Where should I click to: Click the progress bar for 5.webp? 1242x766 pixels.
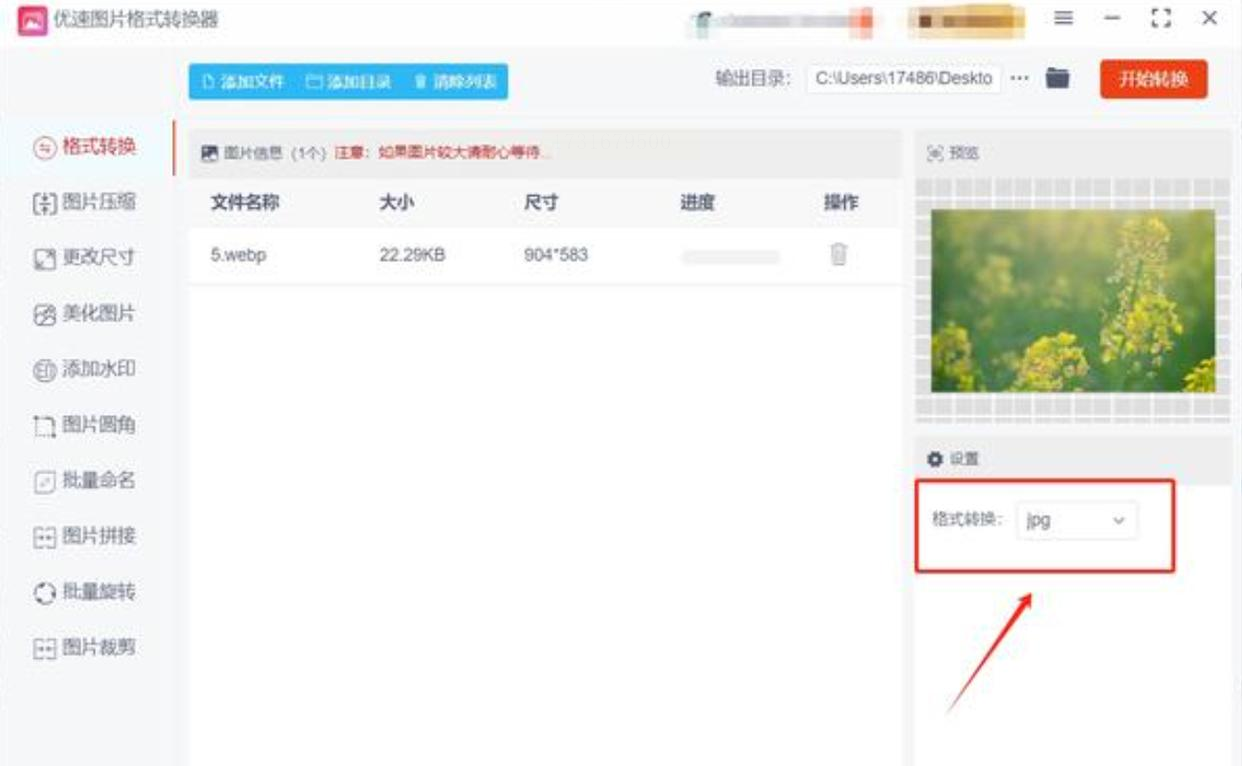pos(730,258)
